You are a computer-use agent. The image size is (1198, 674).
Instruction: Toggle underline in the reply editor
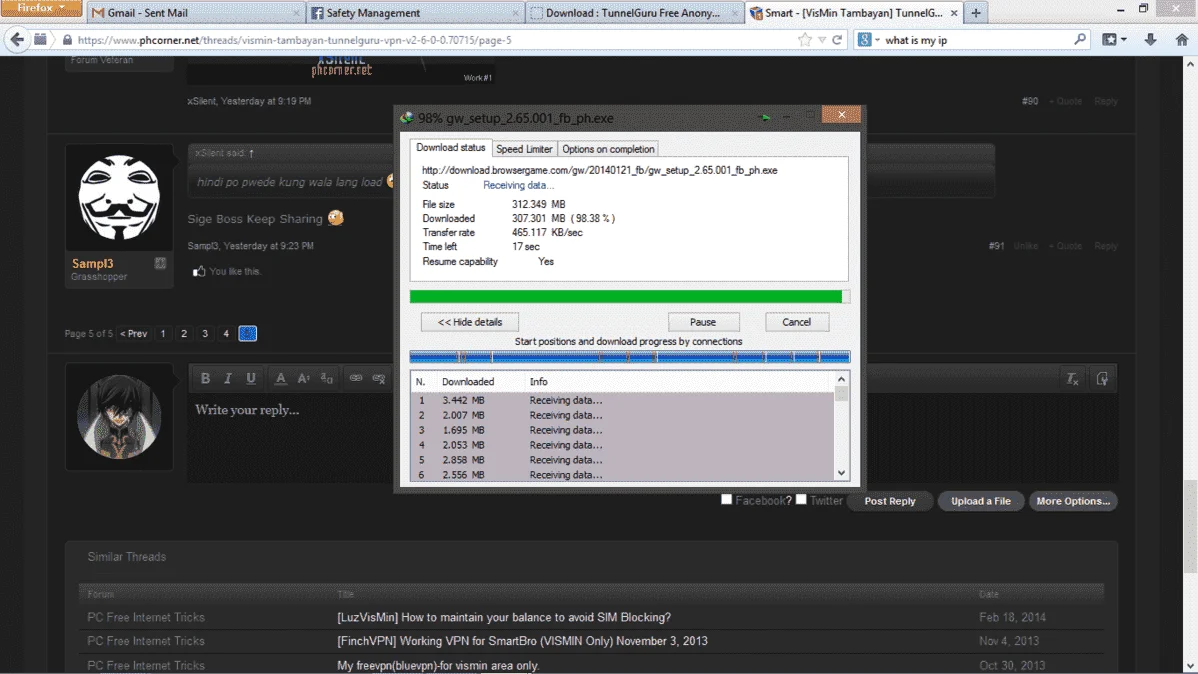tap(251, 378)
